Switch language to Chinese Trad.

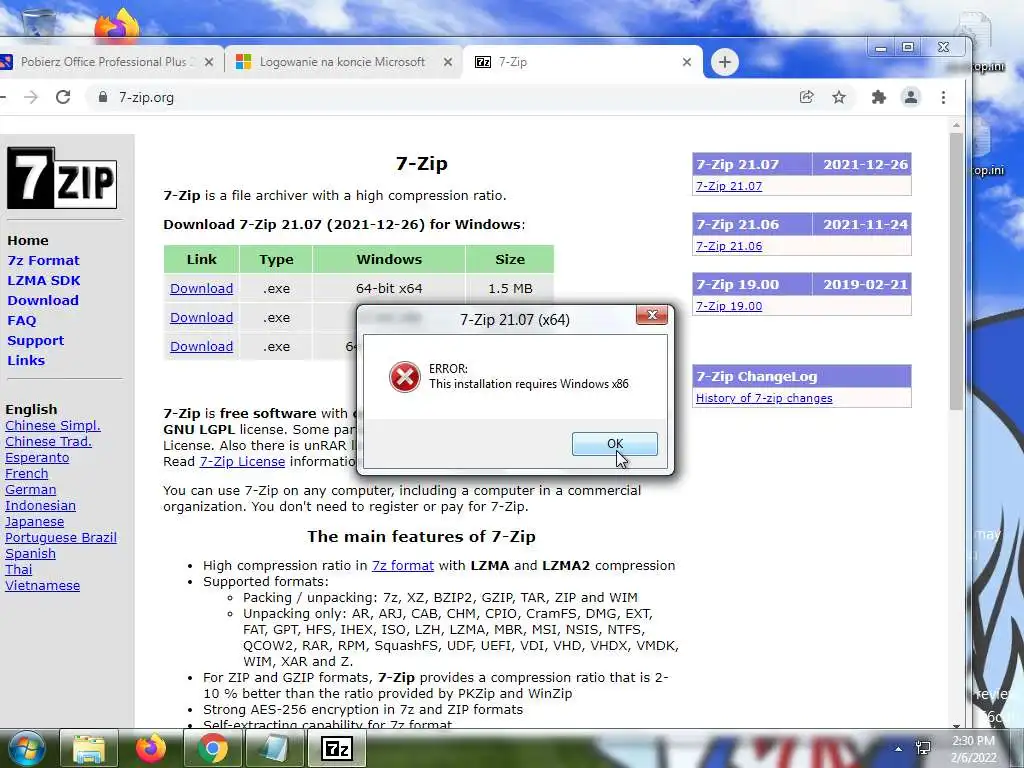[x=48, y=441]
